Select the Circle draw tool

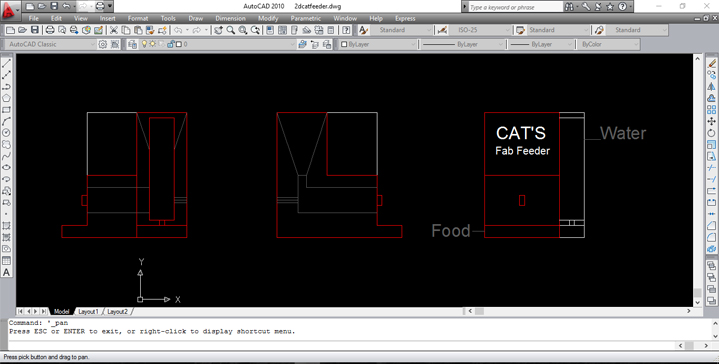6,133
